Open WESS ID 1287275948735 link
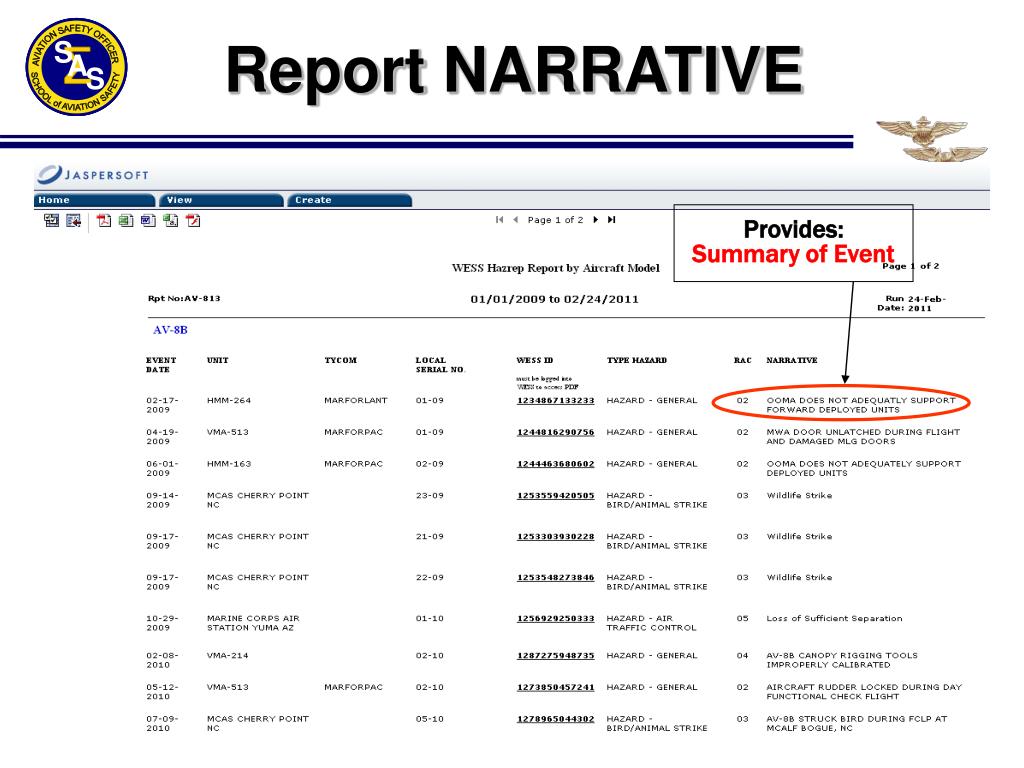Screen dimensions: 1024x768 click(556, 656)
